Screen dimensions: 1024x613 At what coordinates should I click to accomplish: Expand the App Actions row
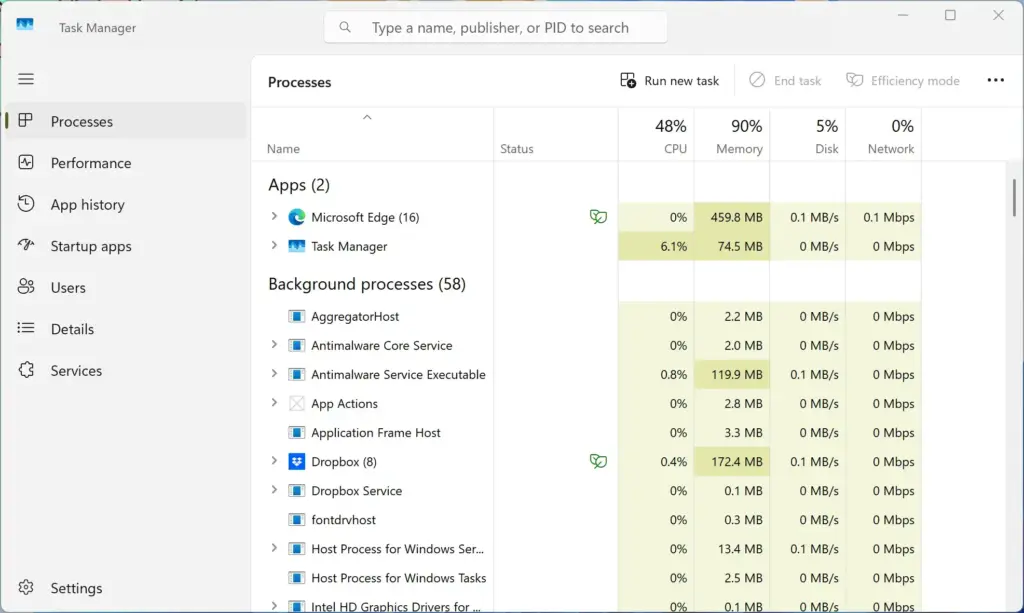[274, 403]
